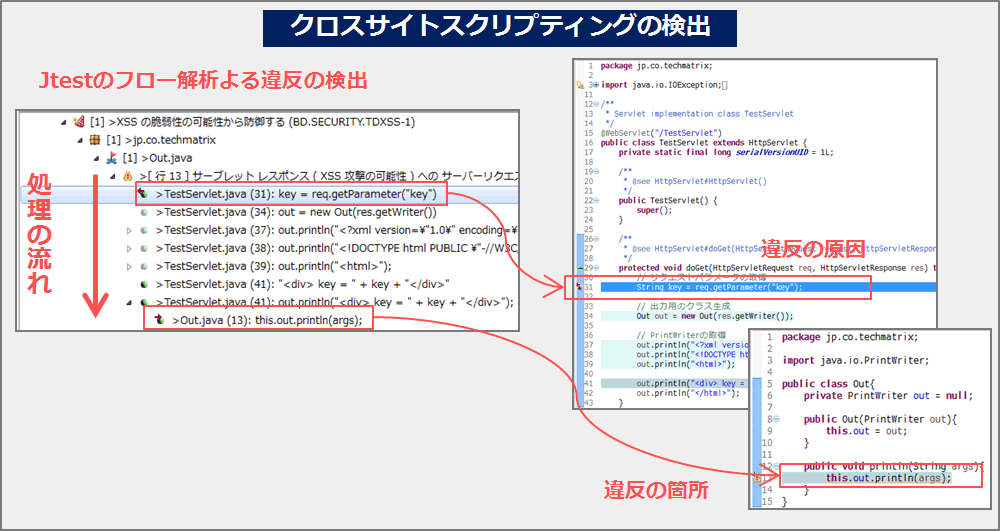Click the jp.co.techmatrix package icon
This screenshot has width=1000, height=531.
(x=94, y=140)
